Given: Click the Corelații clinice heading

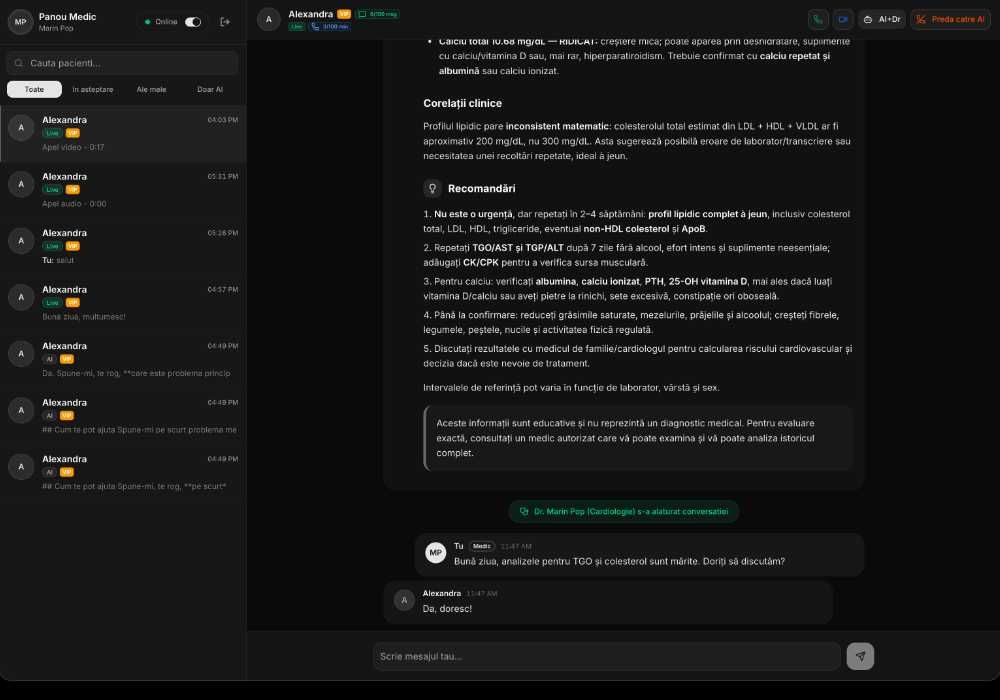Looking at the screenshot, I should click(x=462, y=103).
